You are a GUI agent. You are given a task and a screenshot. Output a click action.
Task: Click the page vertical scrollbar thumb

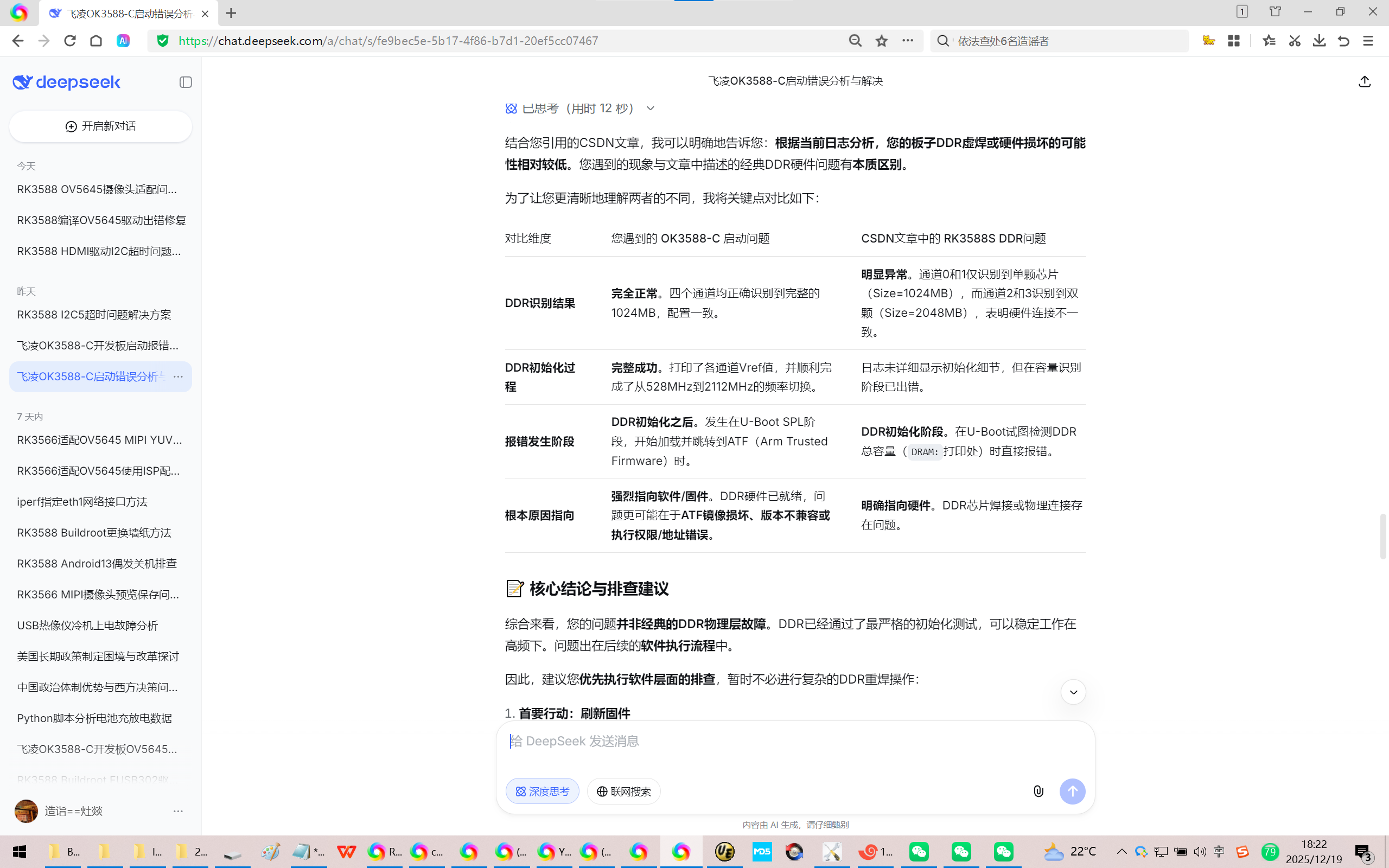1382,537
